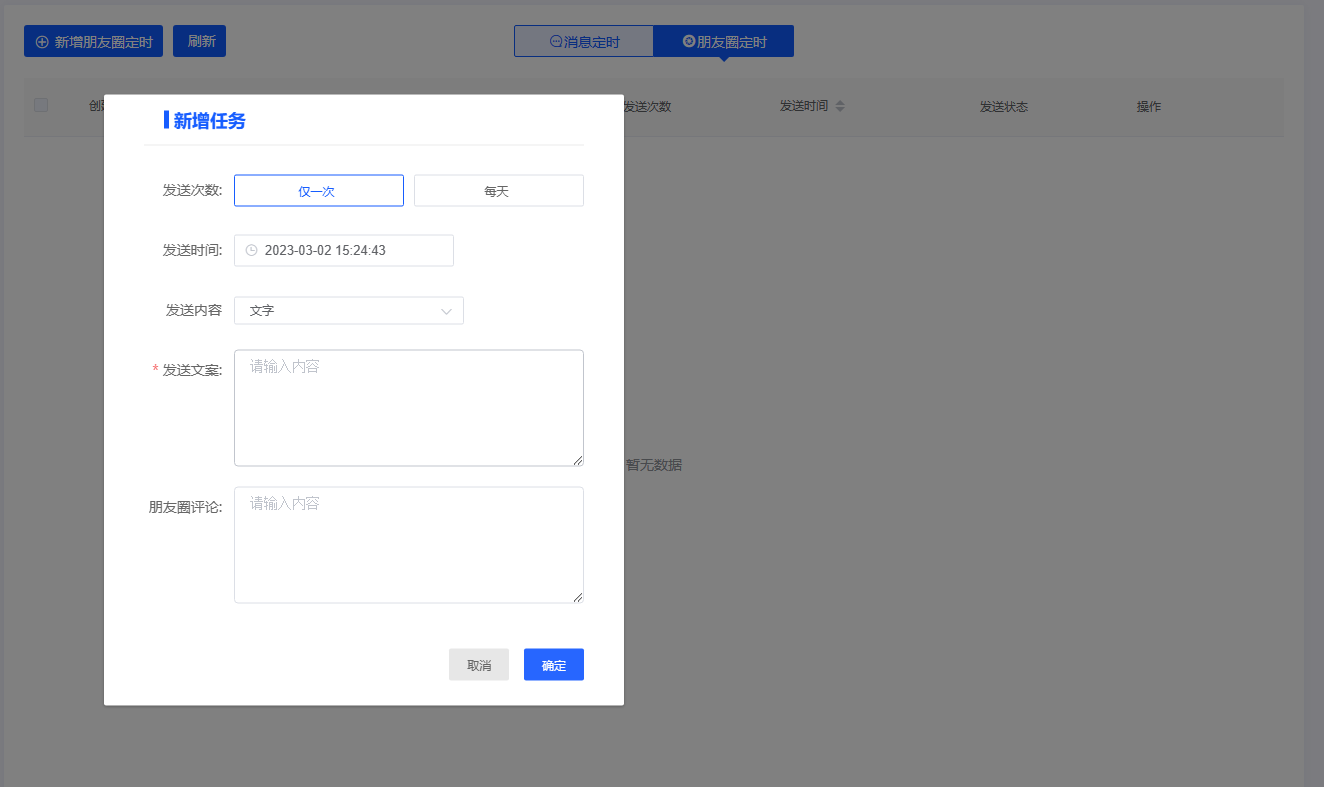Click into the 发送文案 text area
Screen dimensions: 1324x787
click(408, 408)
